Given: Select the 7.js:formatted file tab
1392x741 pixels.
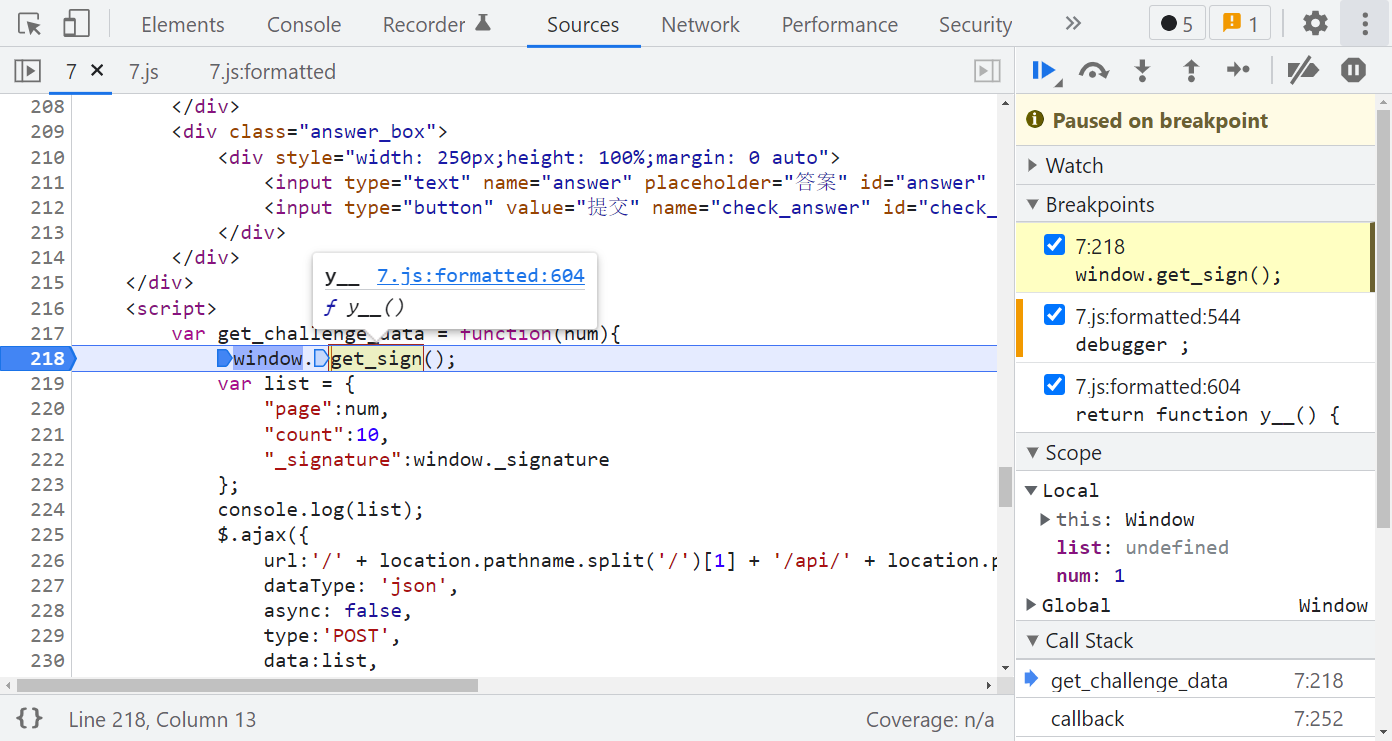Looking at the screenshot, I should 272,72.
